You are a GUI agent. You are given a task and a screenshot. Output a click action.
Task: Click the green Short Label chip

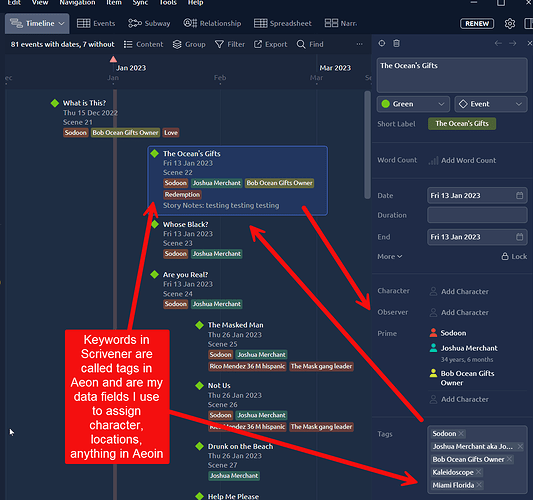(462, 124)
